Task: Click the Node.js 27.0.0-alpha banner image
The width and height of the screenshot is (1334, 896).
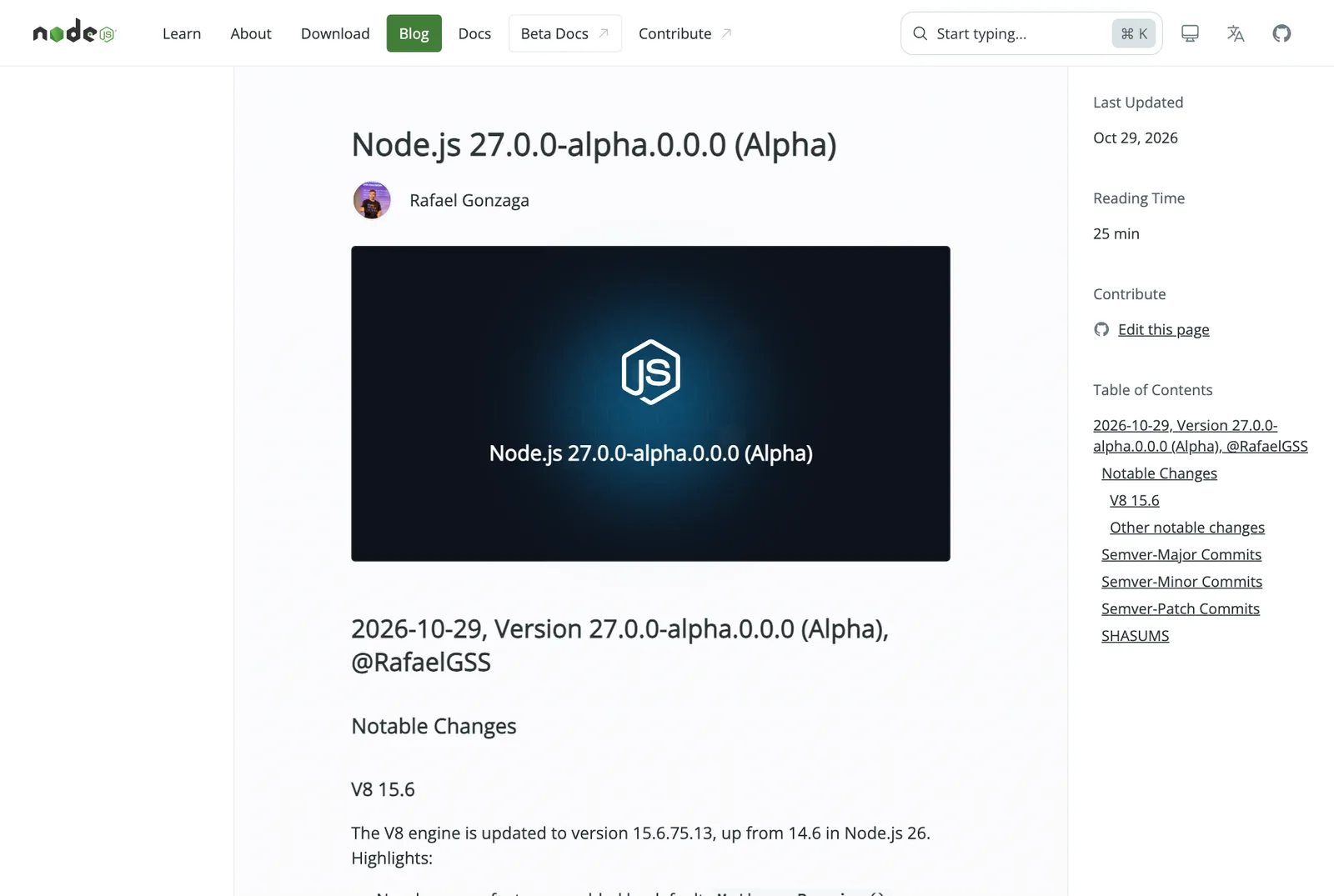Action: point(650,403)
